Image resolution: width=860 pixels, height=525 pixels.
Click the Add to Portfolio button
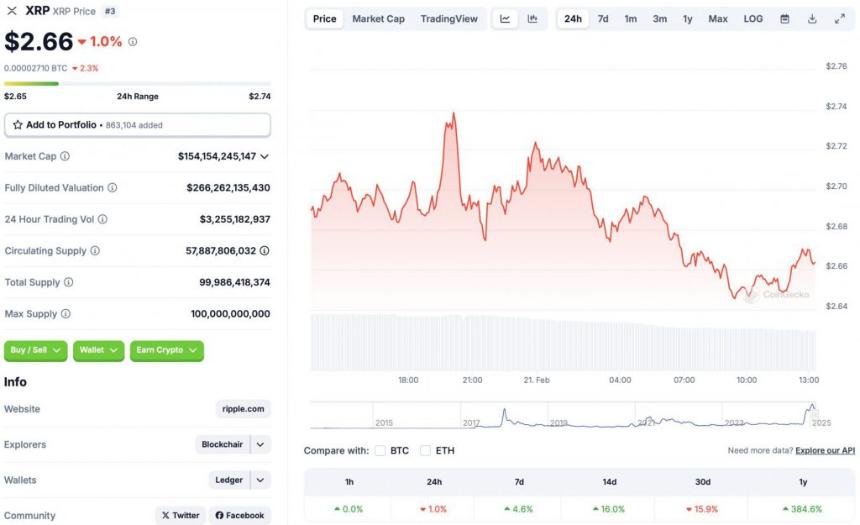coord(137,125)
